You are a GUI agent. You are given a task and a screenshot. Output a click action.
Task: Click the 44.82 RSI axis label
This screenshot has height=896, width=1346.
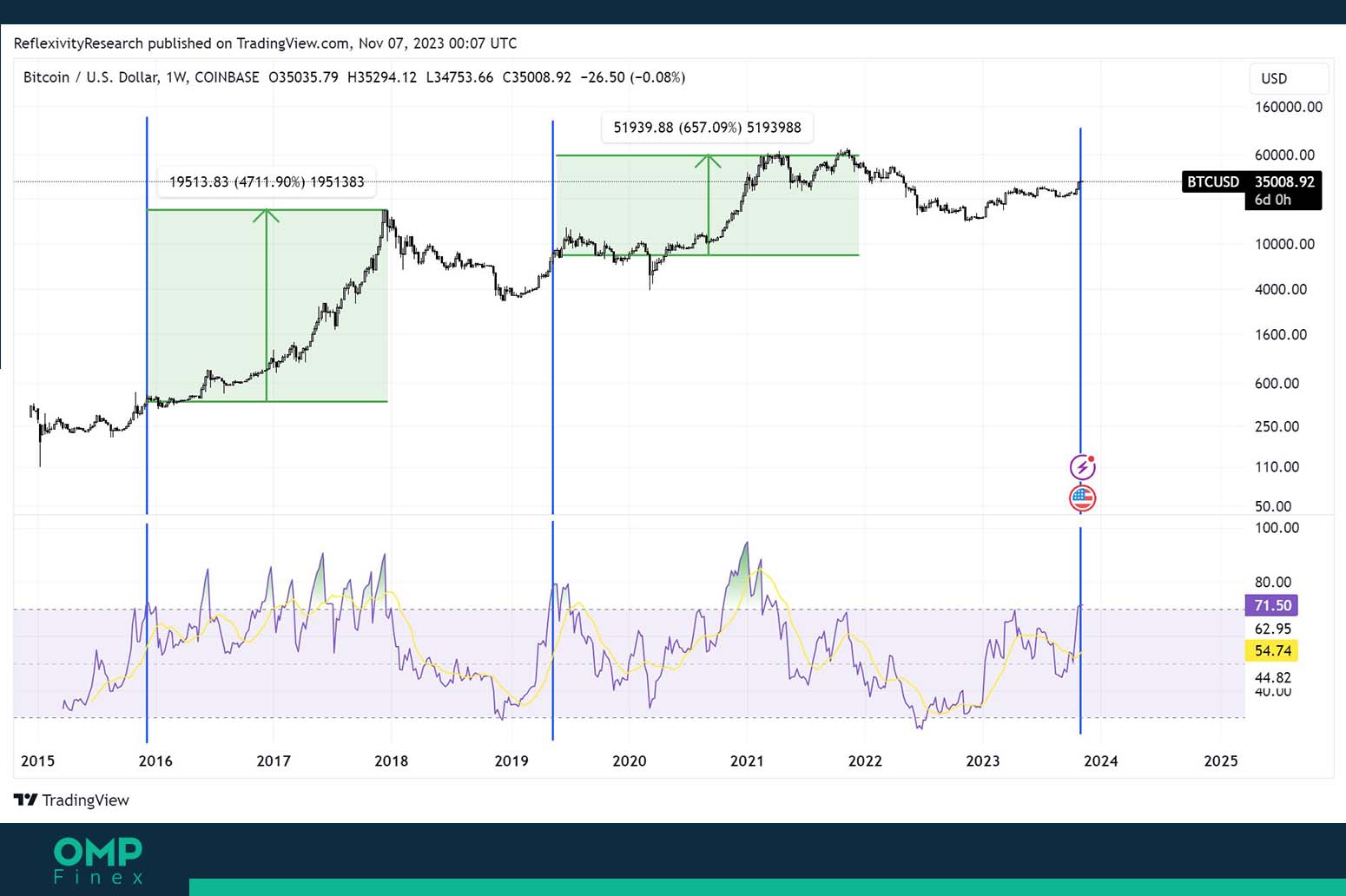point(1273,677)
